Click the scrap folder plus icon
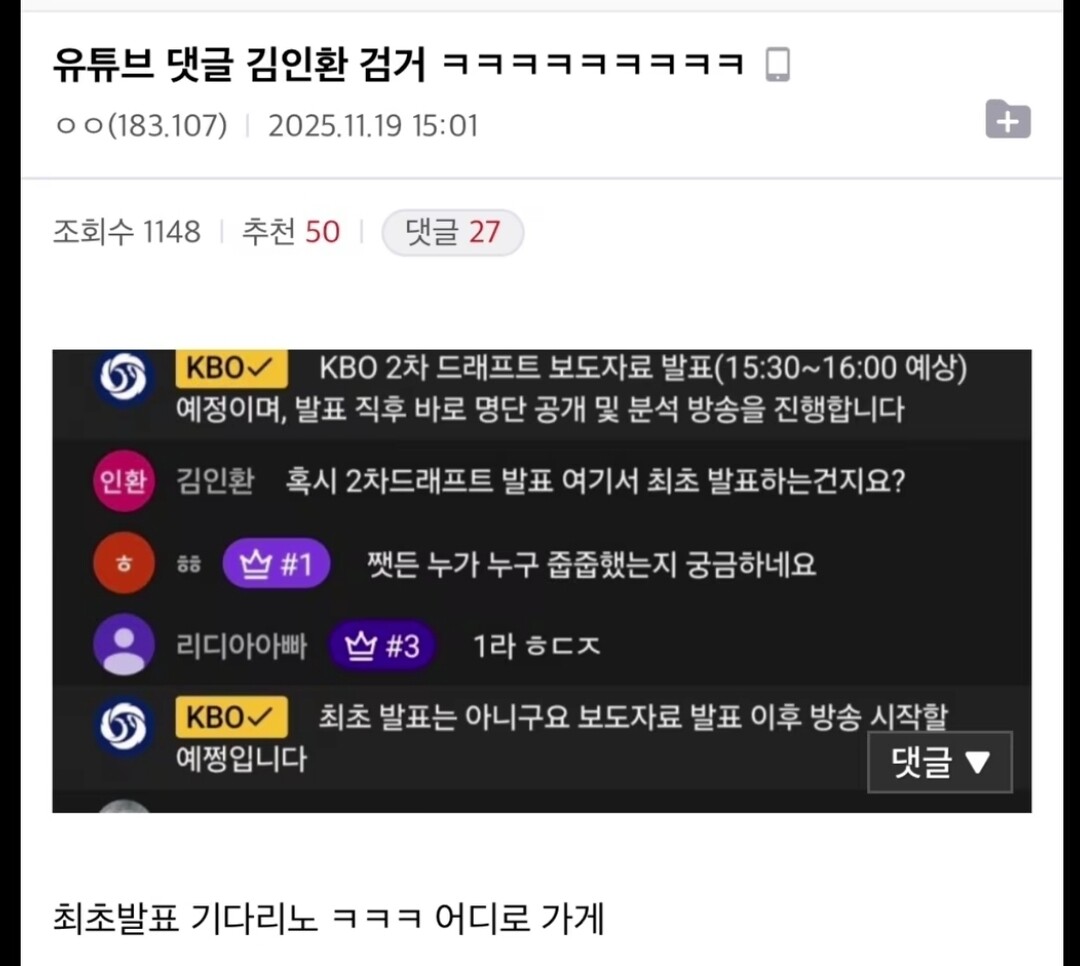Screen dimensions: 1080x966 tap(1008, 119)
